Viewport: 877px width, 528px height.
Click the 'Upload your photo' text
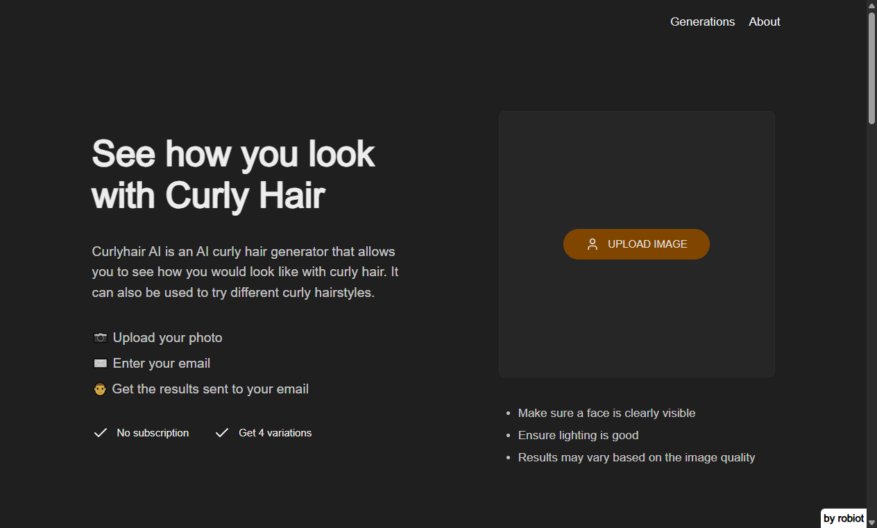[167, 337]
